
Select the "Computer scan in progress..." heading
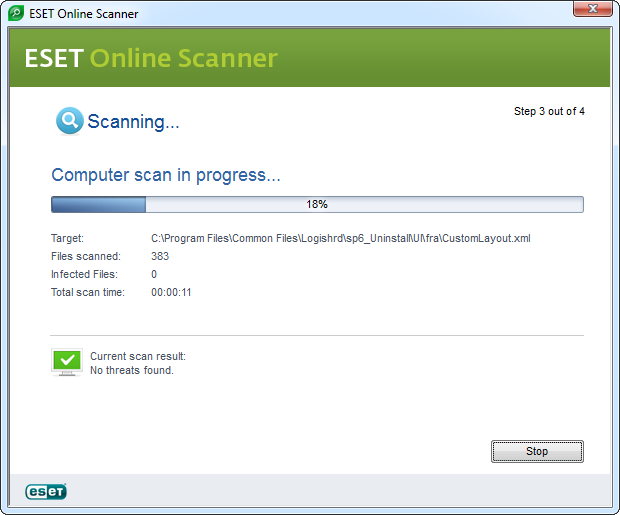166,175
